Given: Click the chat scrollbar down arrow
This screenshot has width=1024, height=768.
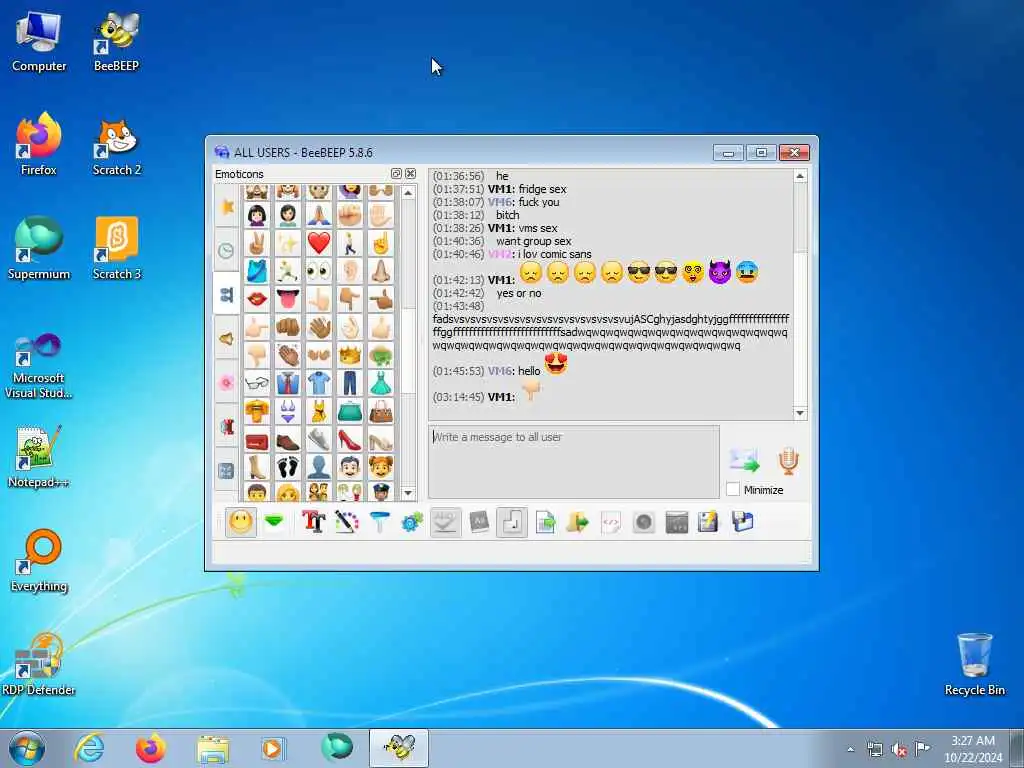Looking at the screenshot, I should click(800, 413).
